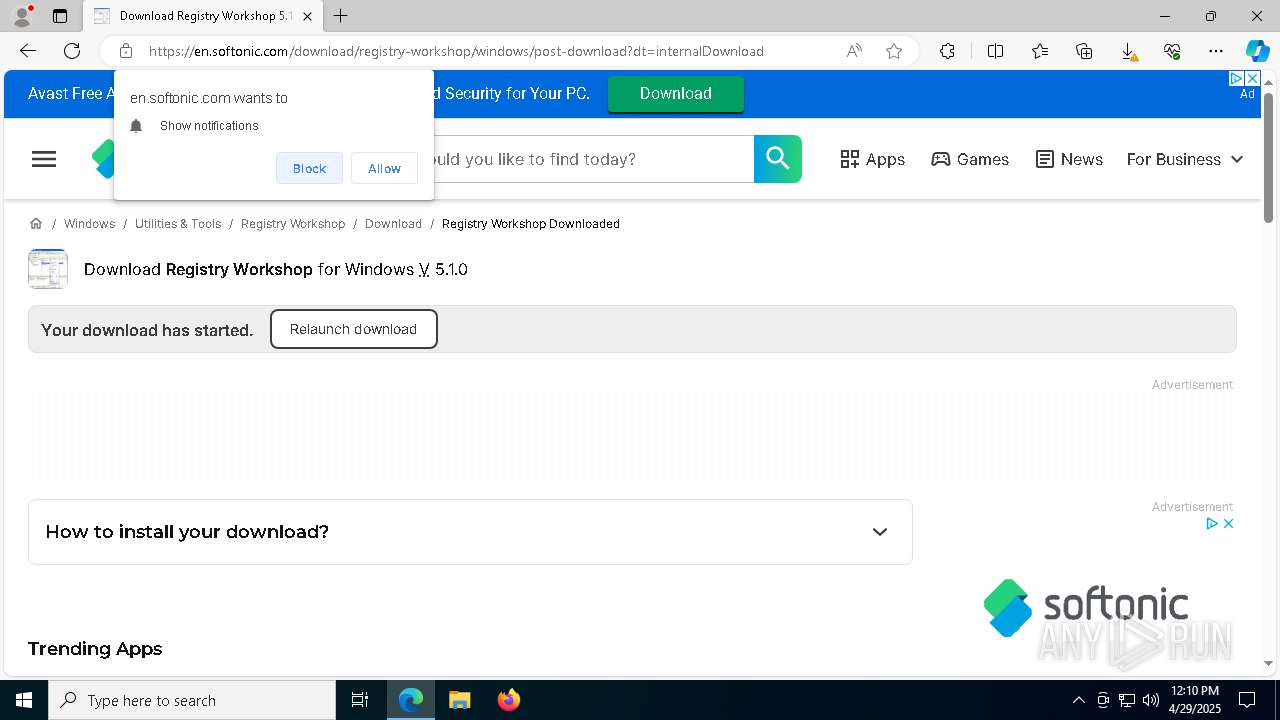This screenshot has height=720, width=1280.
Task: Refresh the current page
Action: click(72, 51)
